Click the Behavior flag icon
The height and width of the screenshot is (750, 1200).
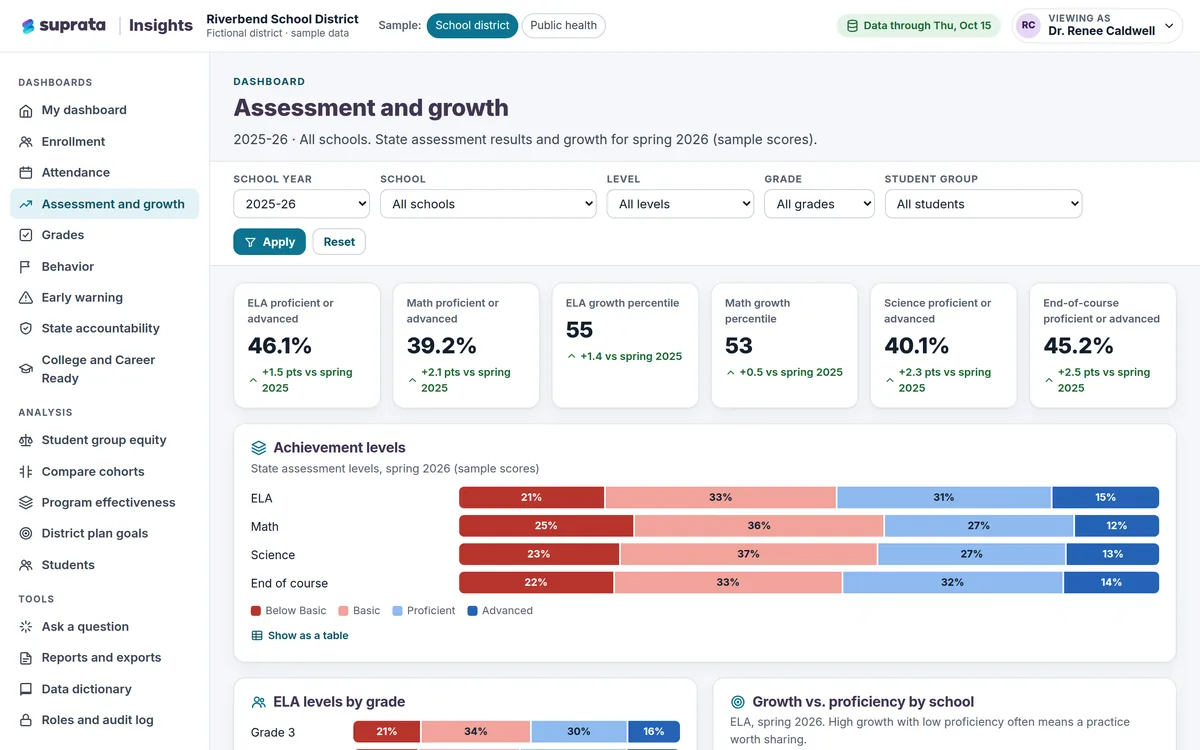point(26,267)
